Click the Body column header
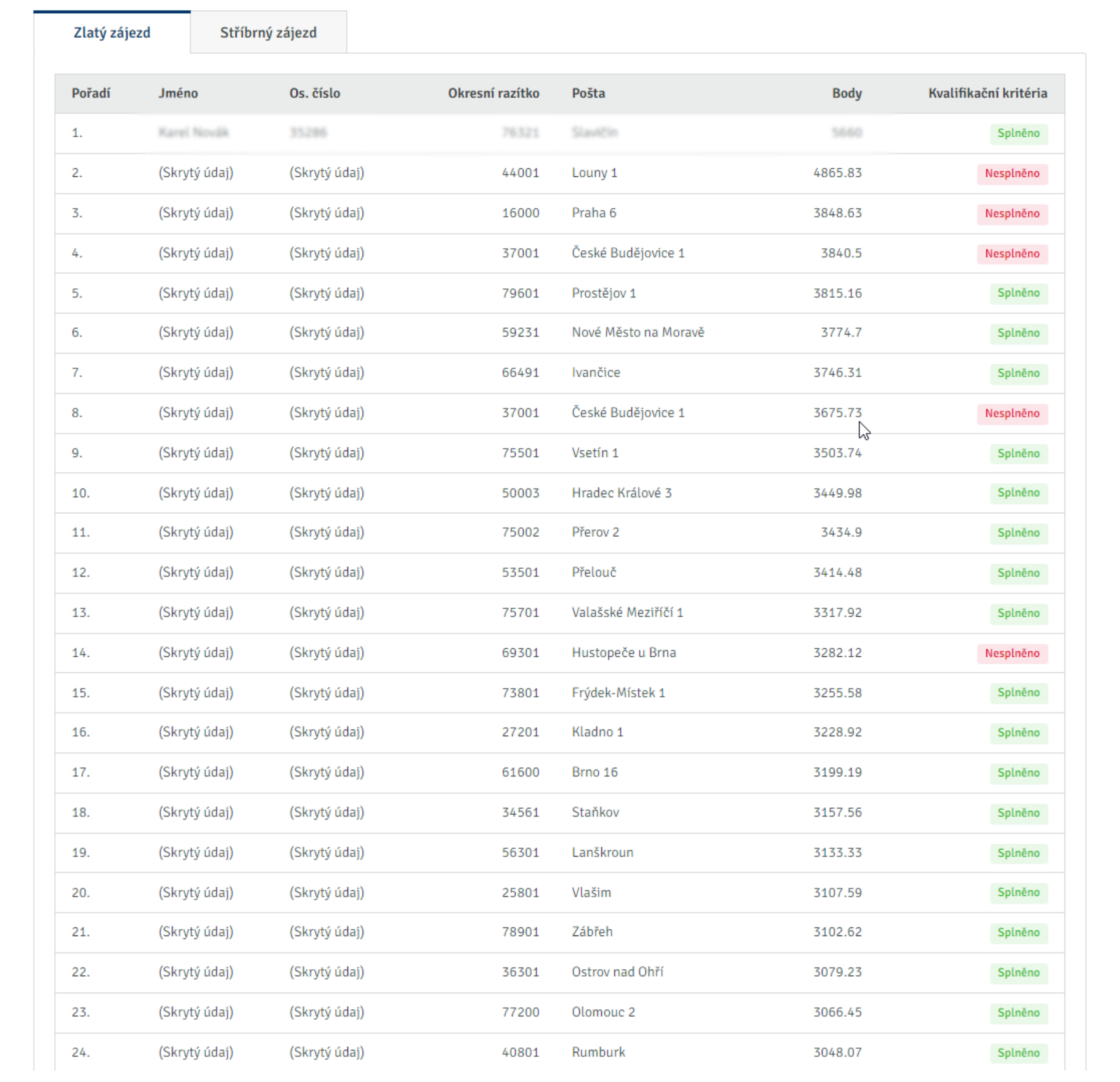The image size is (1120, 1082). [846, 93]
